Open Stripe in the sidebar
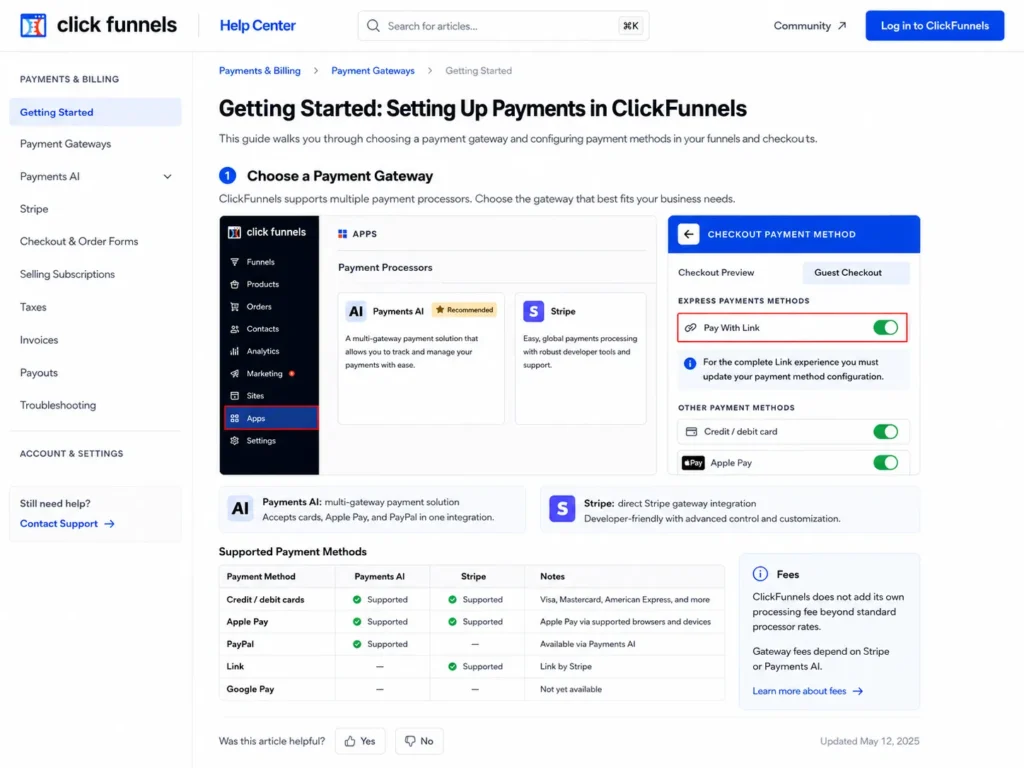 (34, 209)
